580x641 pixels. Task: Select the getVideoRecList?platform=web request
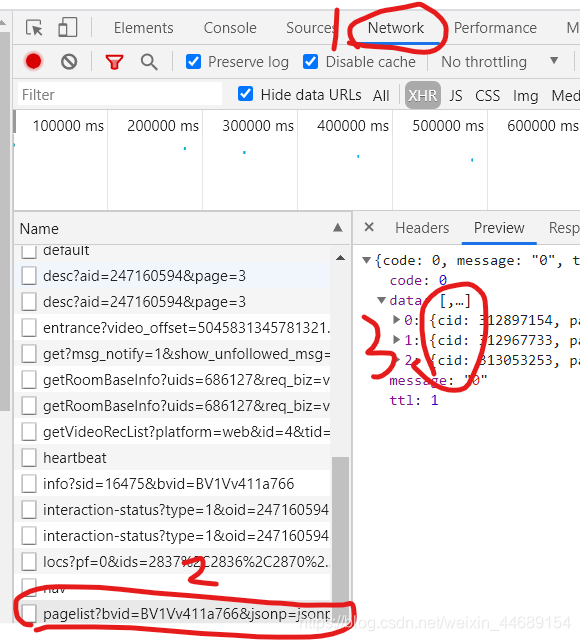coord(173,432)
